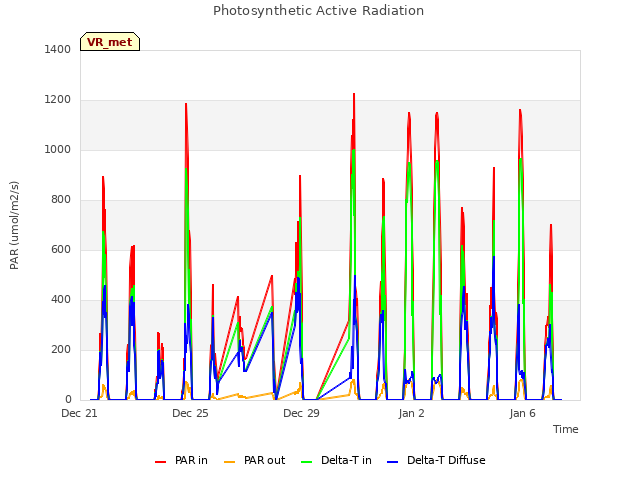This screenshot has width=640, height=480.
Task: Toggle the PAR out legend entry
Action: click(255, 460)
